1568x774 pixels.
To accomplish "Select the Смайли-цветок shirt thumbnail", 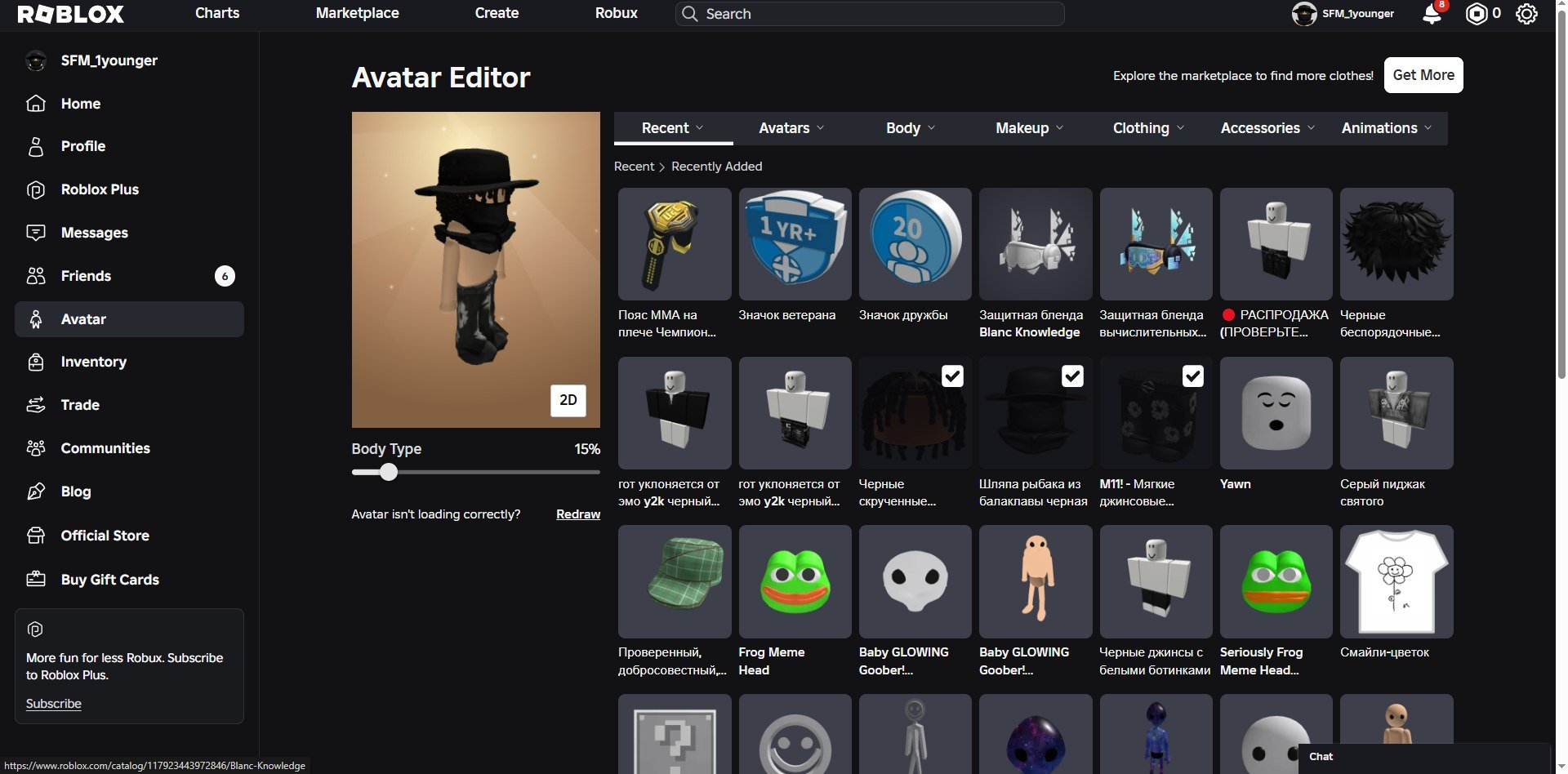I will [1396, 581].
